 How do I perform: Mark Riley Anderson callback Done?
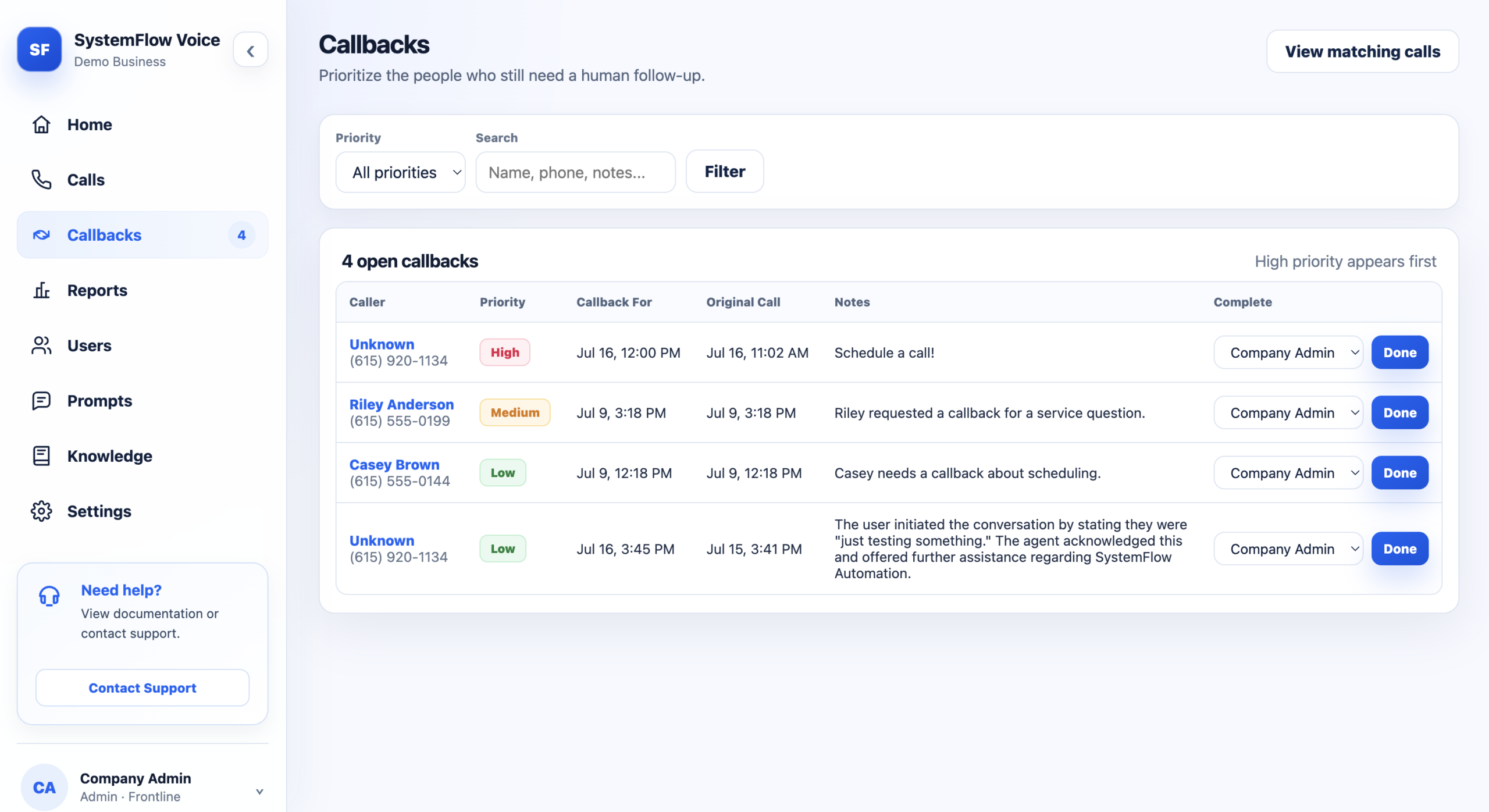pyautogui.click(x=1400, y=413)
